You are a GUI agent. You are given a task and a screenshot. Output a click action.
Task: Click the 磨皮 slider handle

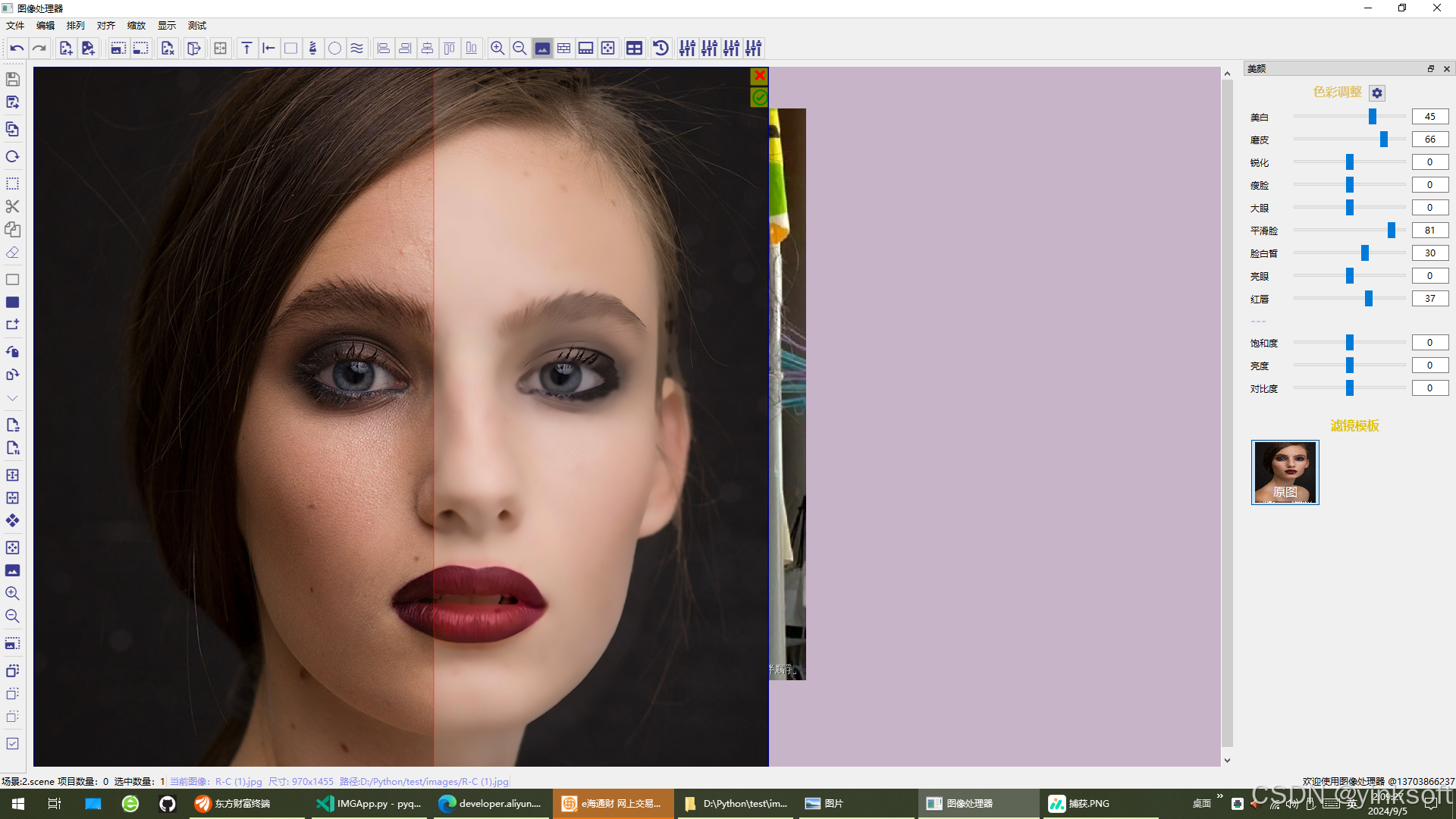tap(1384, 140)
